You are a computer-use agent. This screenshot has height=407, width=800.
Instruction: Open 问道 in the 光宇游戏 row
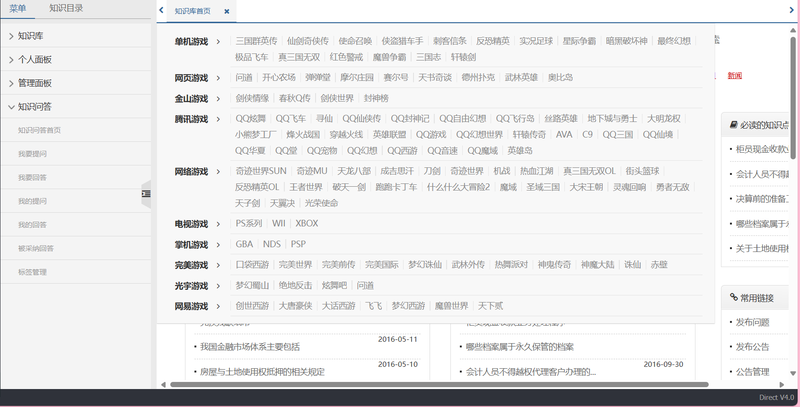tap(365, 285)
